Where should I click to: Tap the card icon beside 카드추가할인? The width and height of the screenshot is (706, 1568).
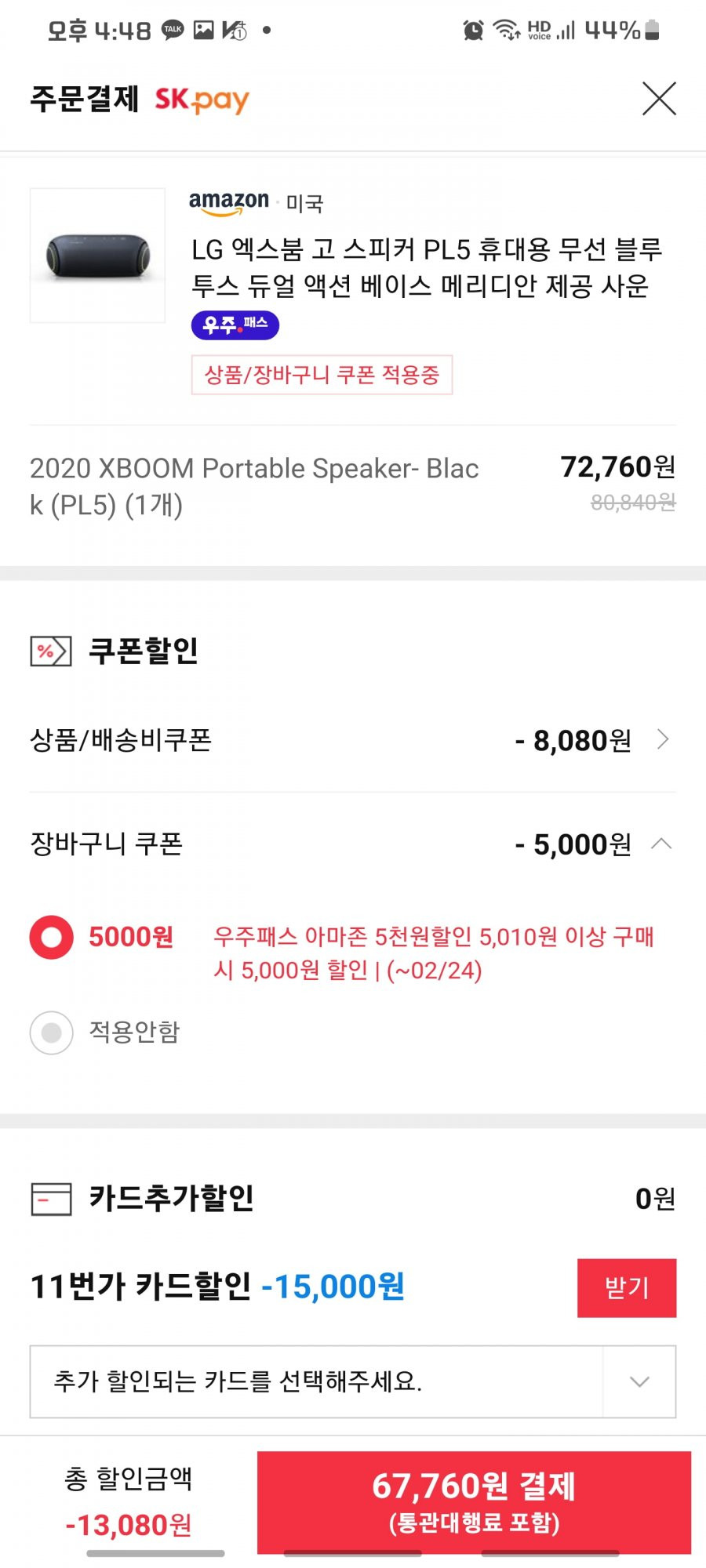point(51,1199)
